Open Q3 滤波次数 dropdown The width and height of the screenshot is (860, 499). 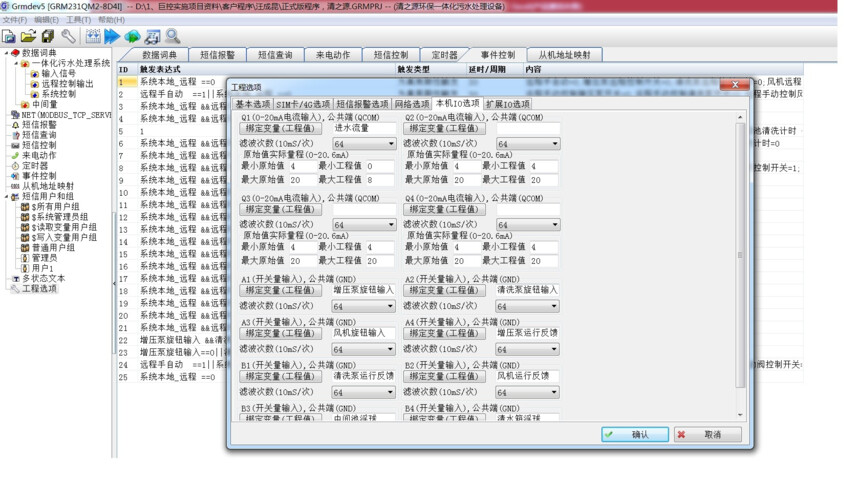coord(364,225)
